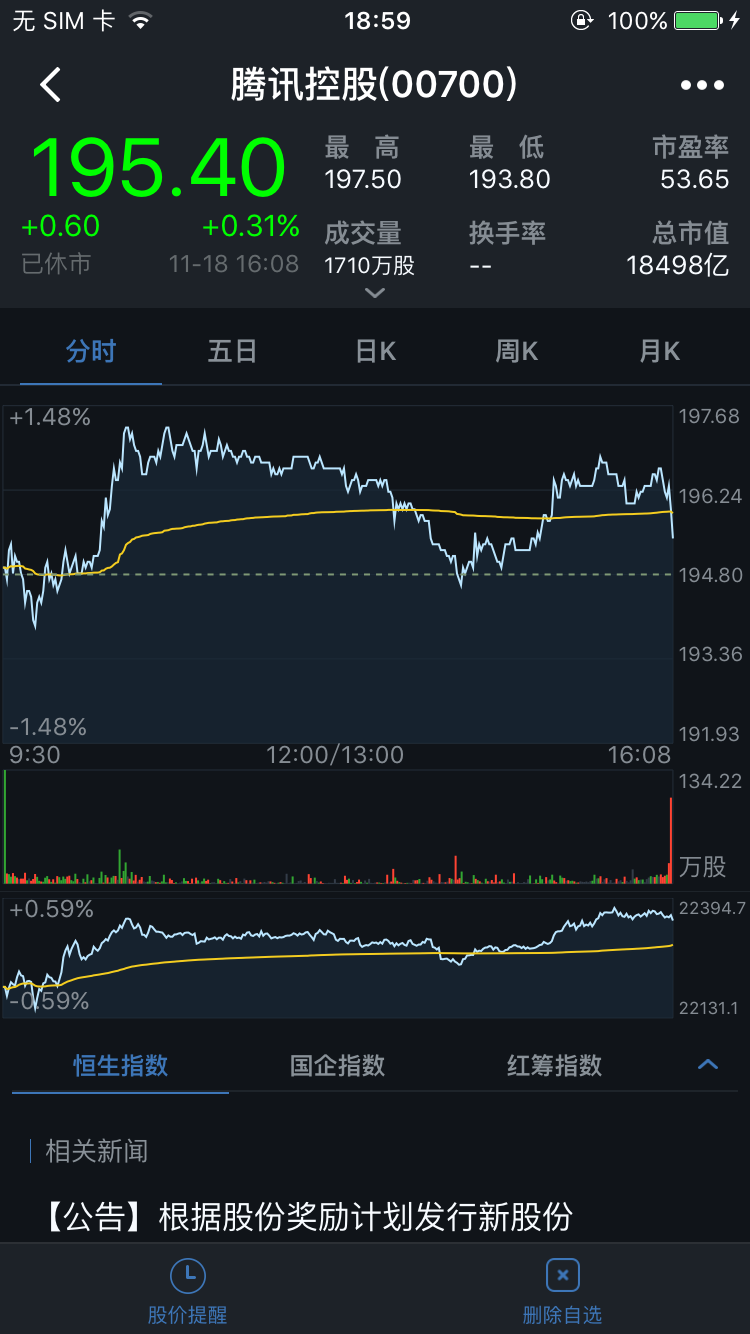Tap the 市盈率 53.65 value
Screen dimensions: 750x1334
pos(695,179)
